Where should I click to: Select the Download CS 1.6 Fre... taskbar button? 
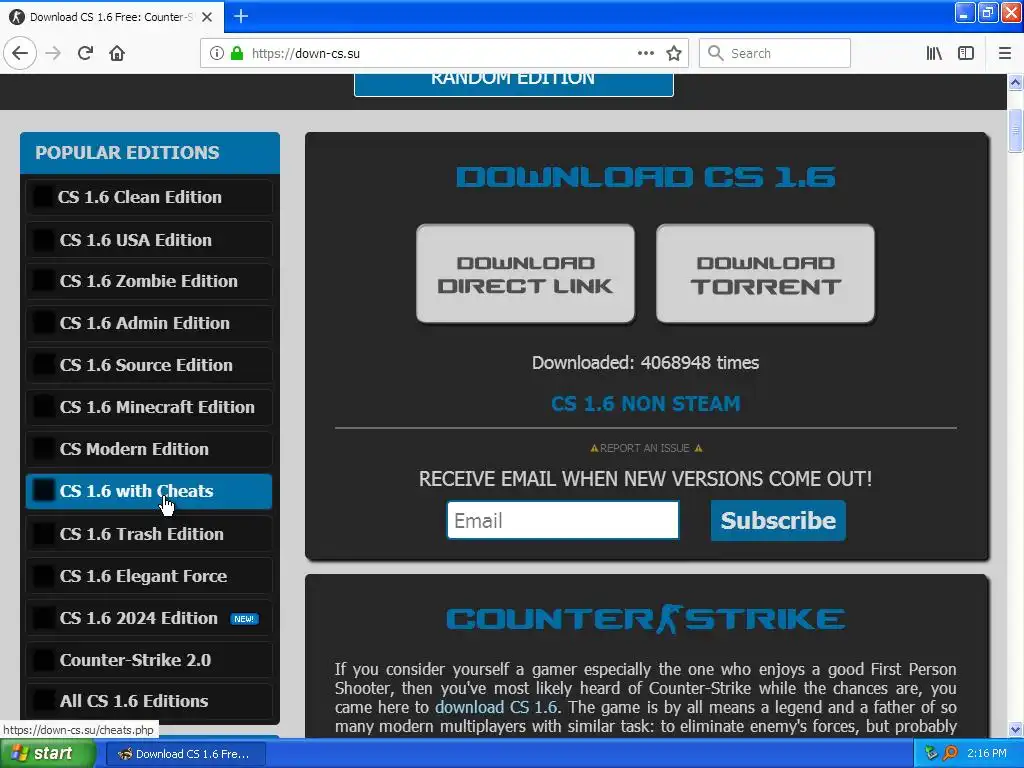pyautogui.click(x=185, y=754)
